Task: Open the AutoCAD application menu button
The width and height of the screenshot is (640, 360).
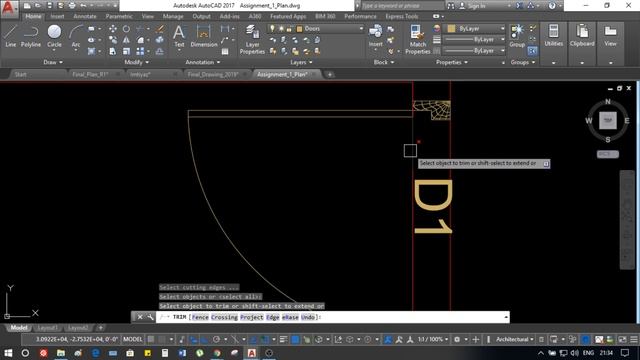Action: tap(9, 8)
